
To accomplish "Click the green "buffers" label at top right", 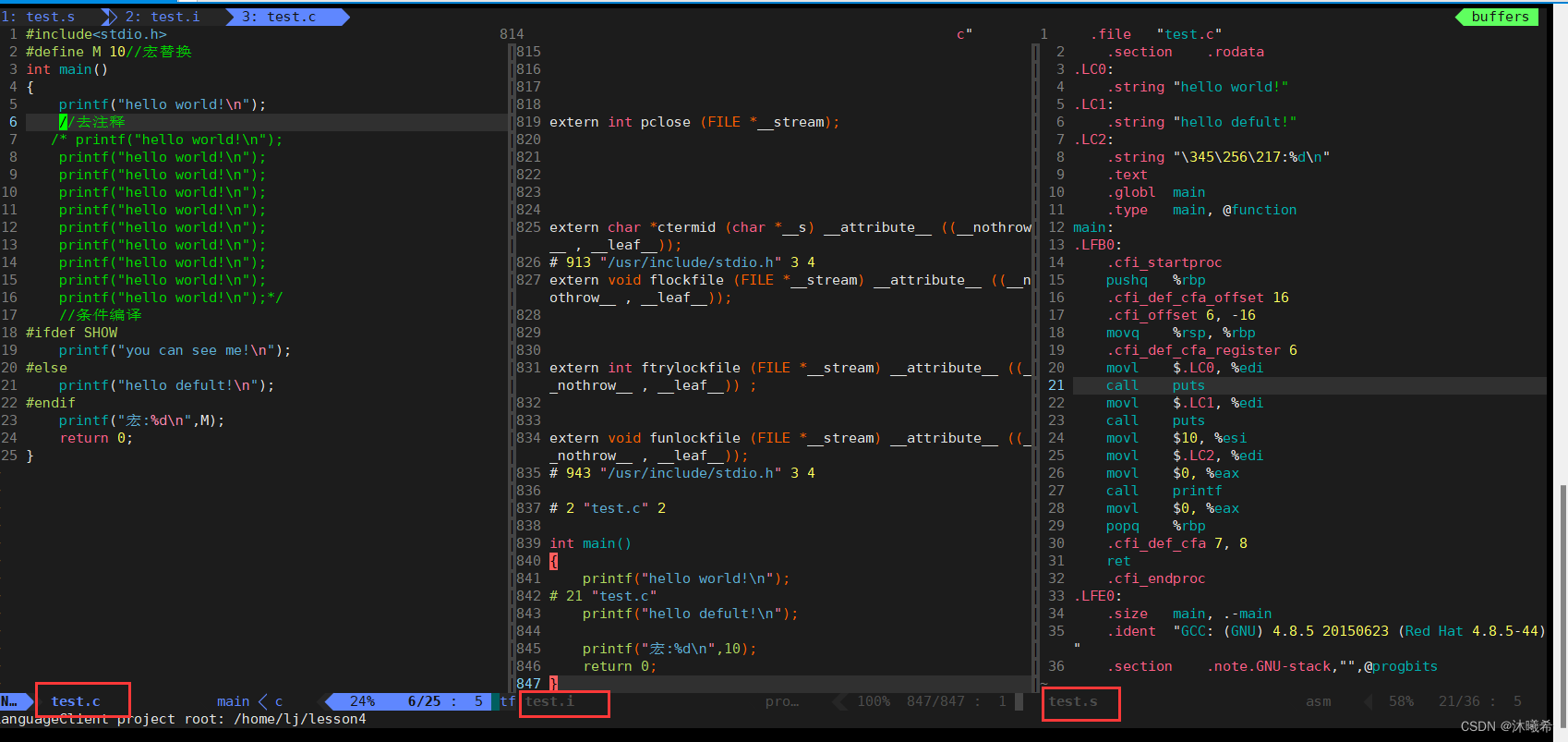I will 1500,17.
